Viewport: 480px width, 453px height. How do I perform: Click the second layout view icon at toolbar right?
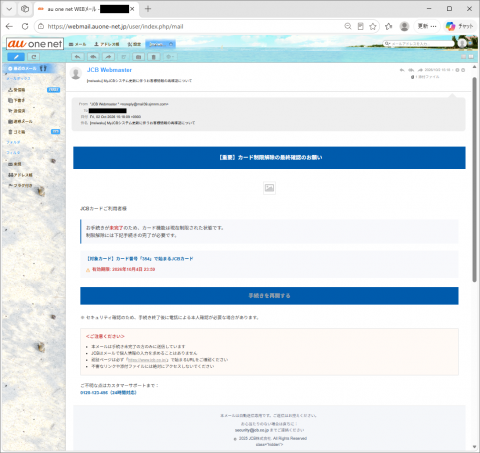click(471, 57)
